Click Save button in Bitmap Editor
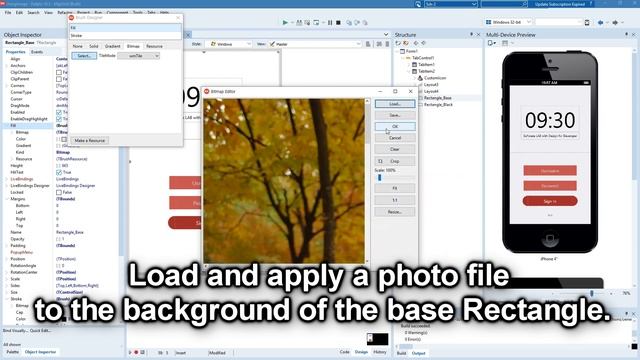Viewport: 640px width, 360px height. [x=395, y=116]
